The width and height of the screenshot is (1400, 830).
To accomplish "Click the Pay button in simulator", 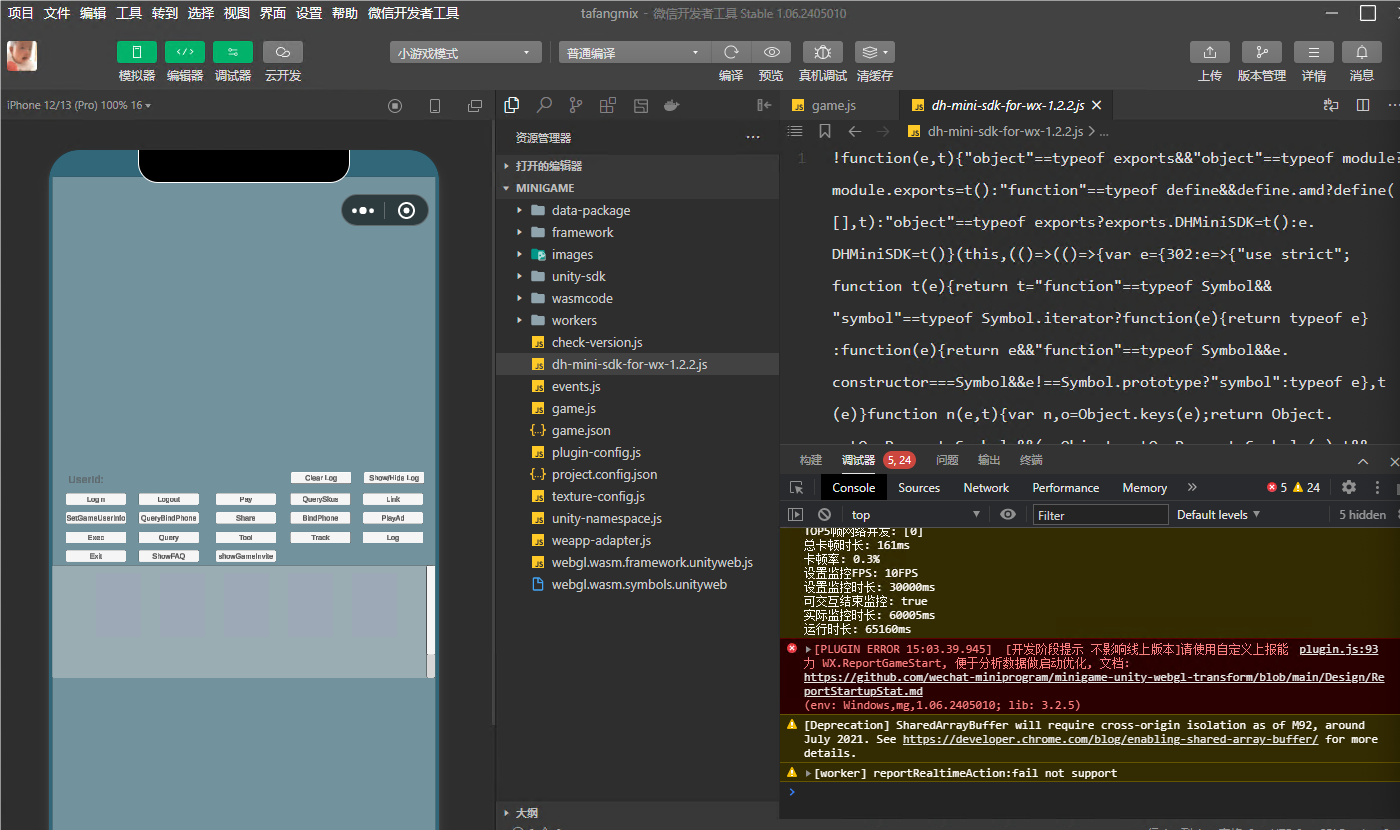I will click(246, 499).
